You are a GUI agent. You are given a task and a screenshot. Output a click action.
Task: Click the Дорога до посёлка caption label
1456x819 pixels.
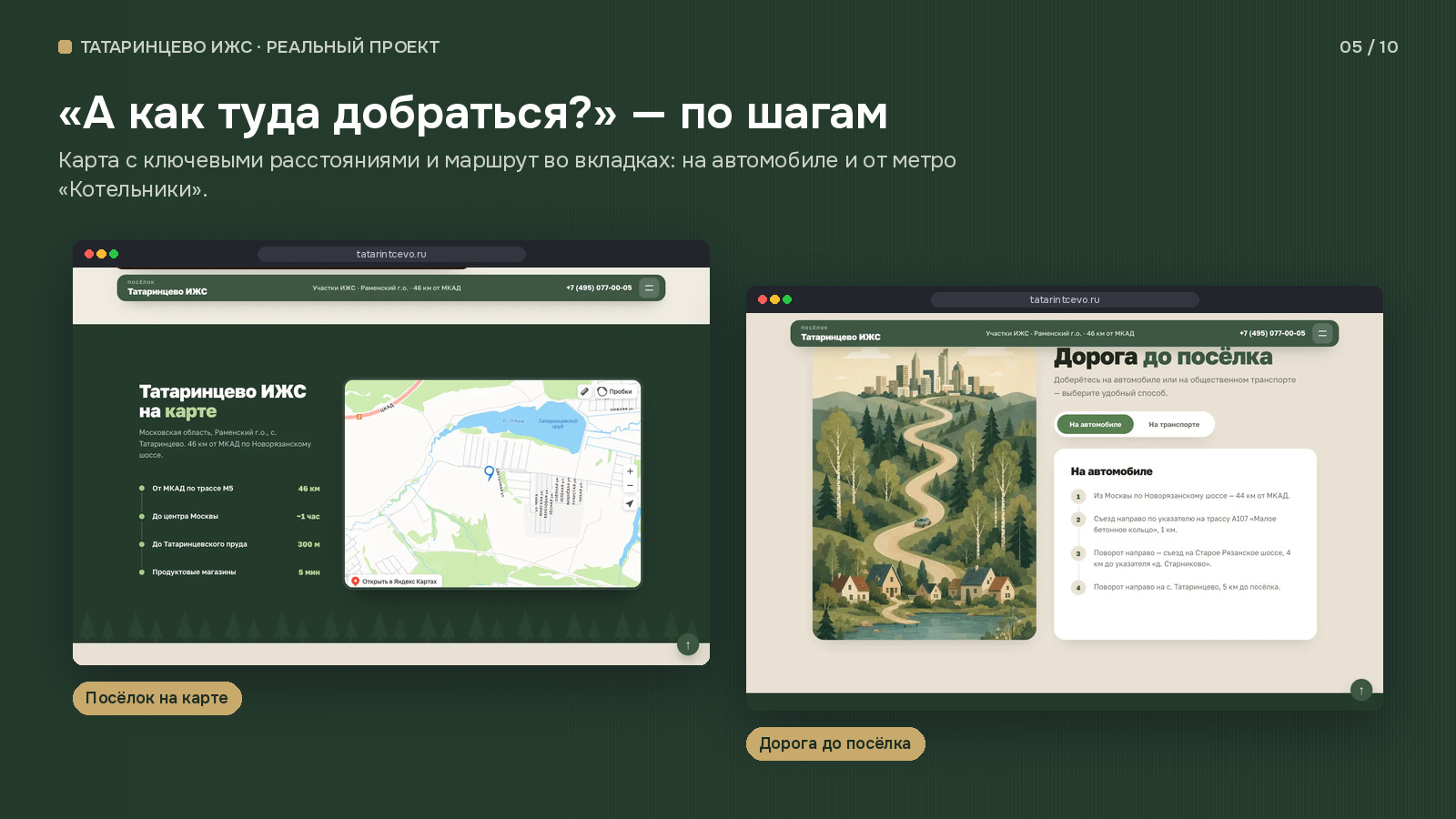pos(835,743)
